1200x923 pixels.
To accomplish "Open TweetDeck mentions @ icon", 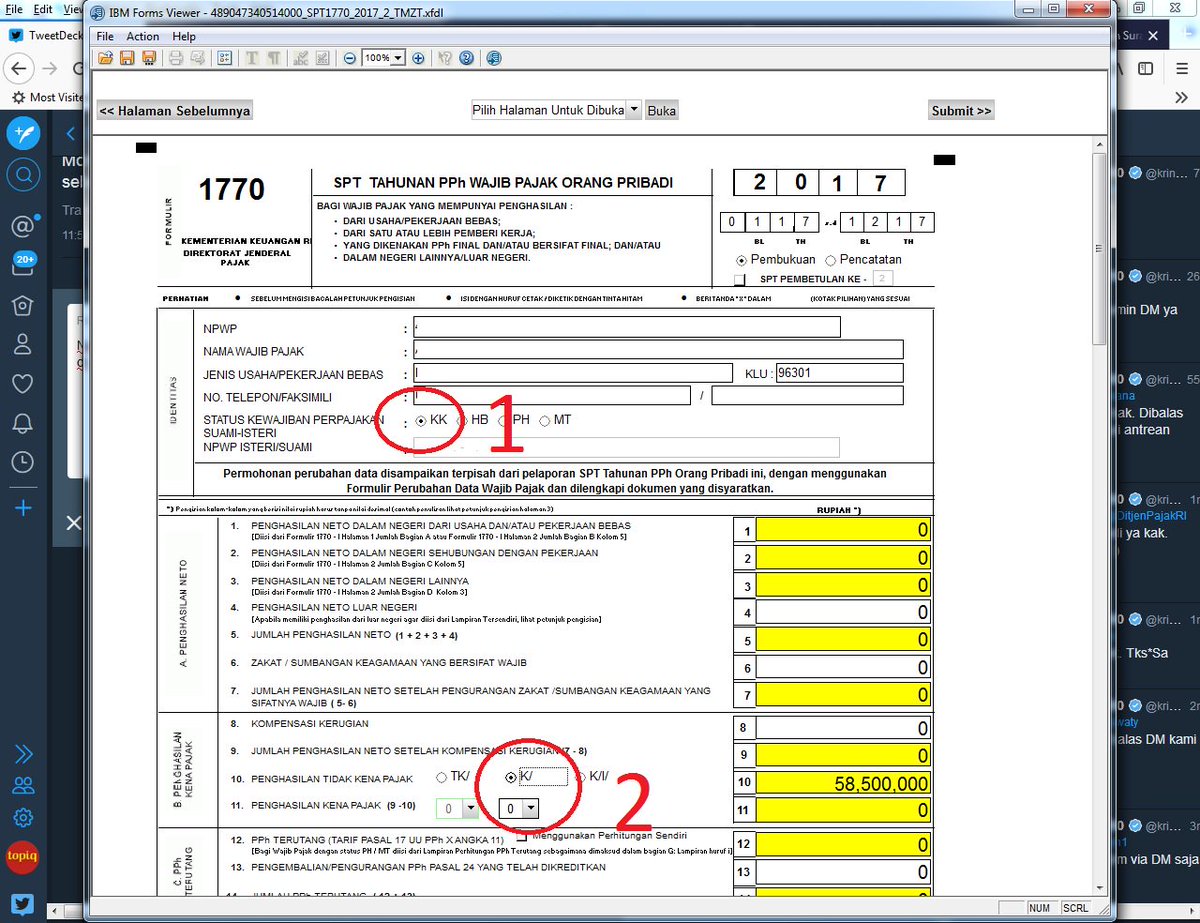I will click(23, 226).
